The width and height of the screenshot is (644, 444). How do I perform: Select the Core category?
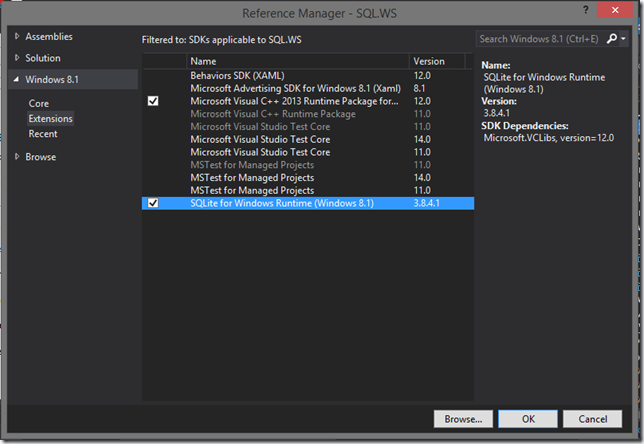click(x=39, y=104)
